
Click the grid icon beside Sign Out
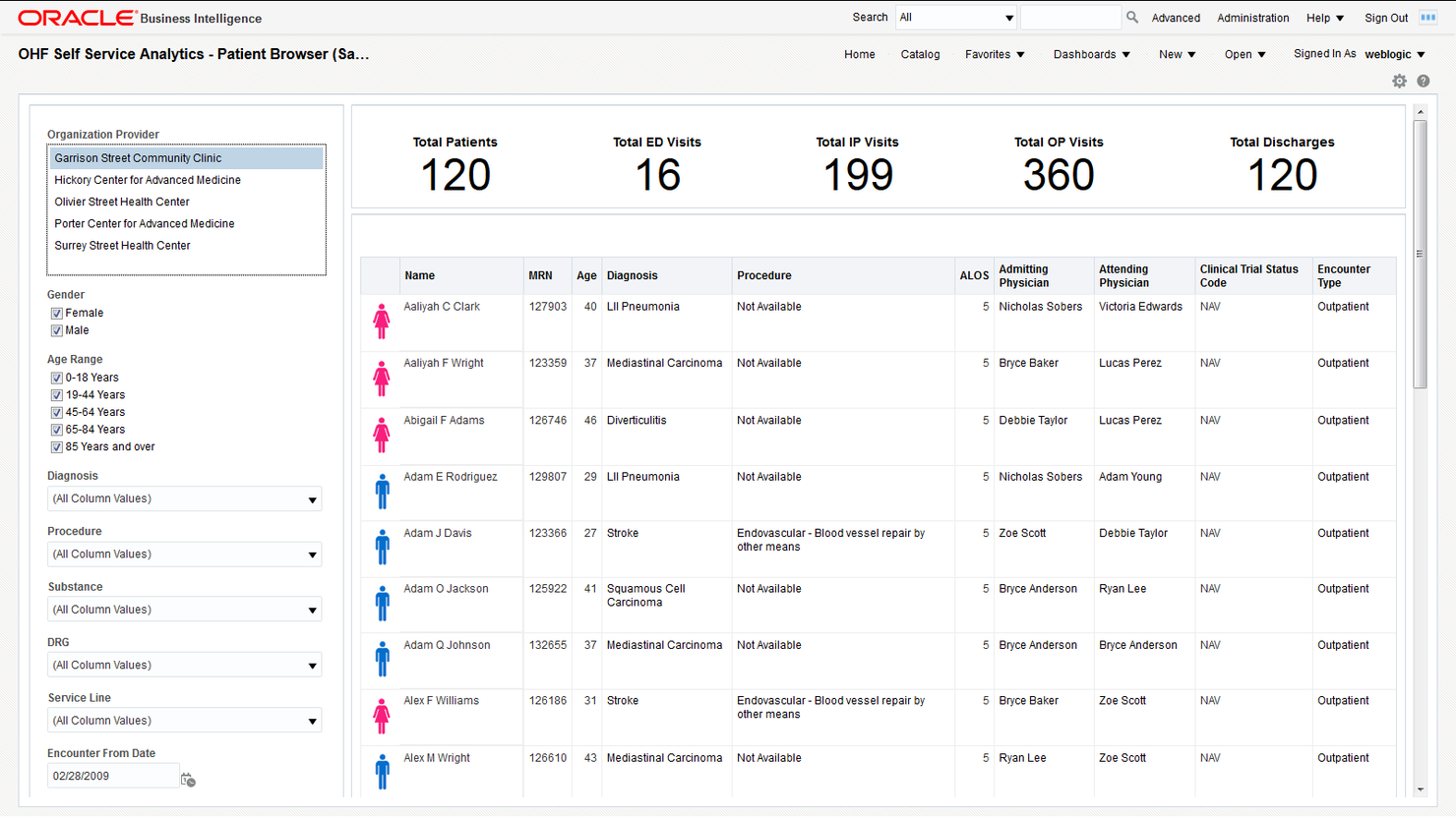pyautogui.click(x=1426, y=18)
